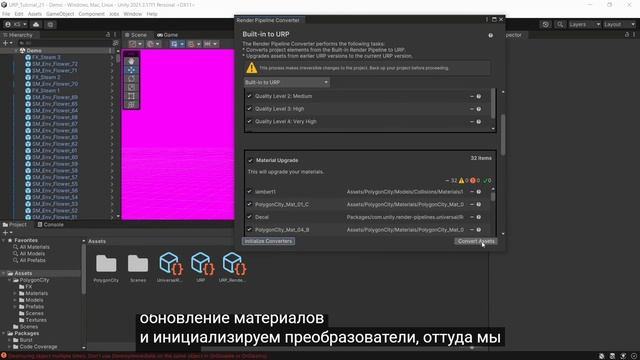Open help icon in lambert1 row
The width and height of the screenshot is (640, 360).
click(x=479, y=192)
